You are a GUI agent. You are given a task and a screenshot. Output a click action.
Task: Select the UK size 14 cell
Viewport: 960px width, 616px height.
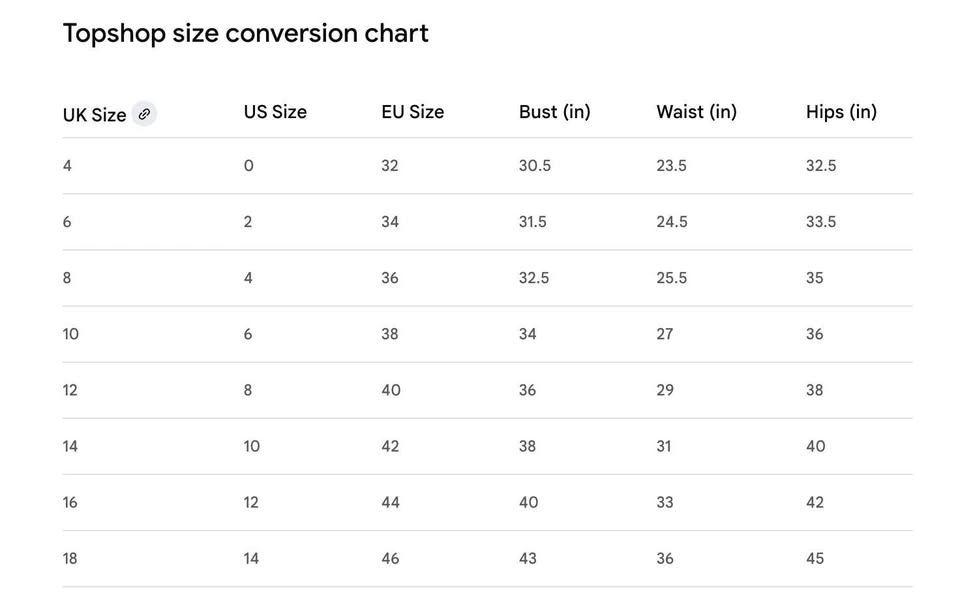[x=70, y=446]
